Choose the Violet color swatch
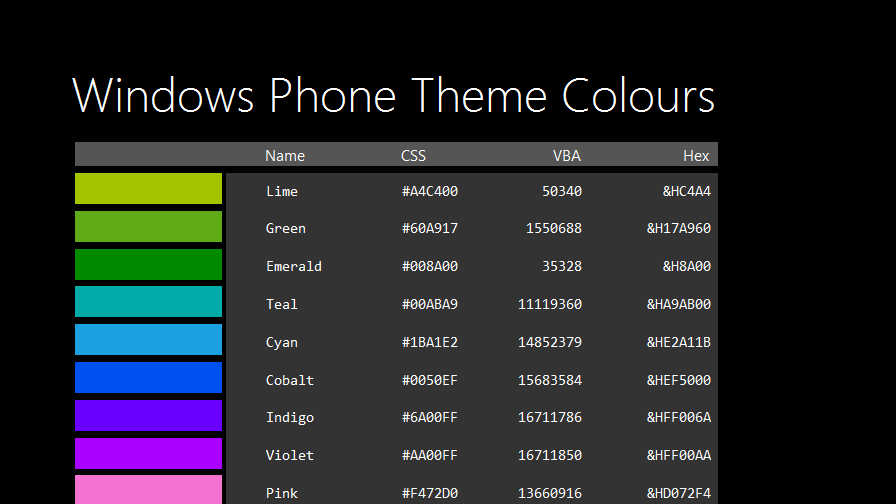The image size is (896, 504). 149,453
